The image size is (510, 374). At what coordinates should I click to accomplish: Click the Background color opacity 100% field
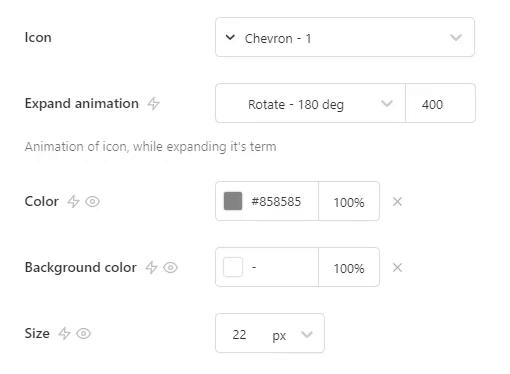click(349, 267)
